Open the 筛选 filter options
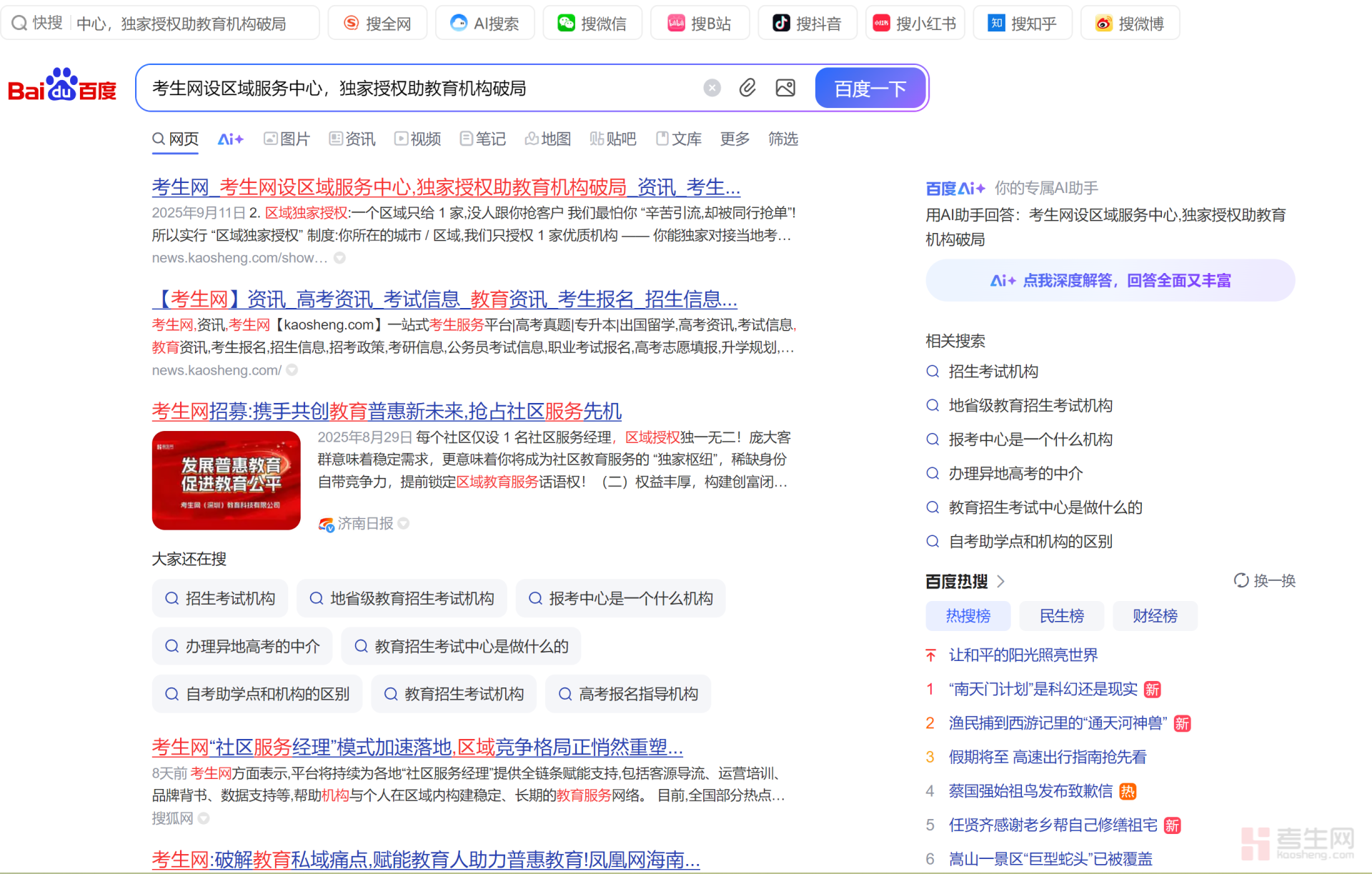The width and height of the screenshot is (1372, 874). (782, 139)
